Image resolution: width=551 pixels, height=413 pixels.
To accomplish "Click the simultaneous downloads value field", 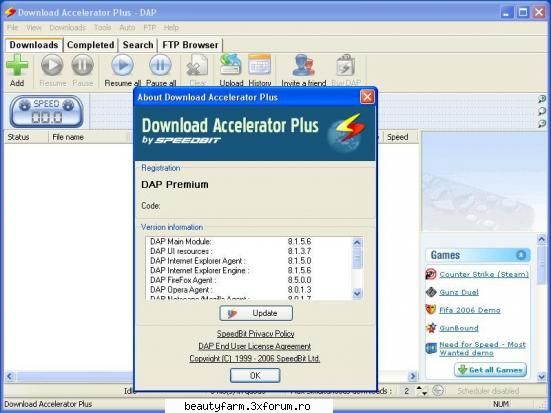I will point(407,391).
